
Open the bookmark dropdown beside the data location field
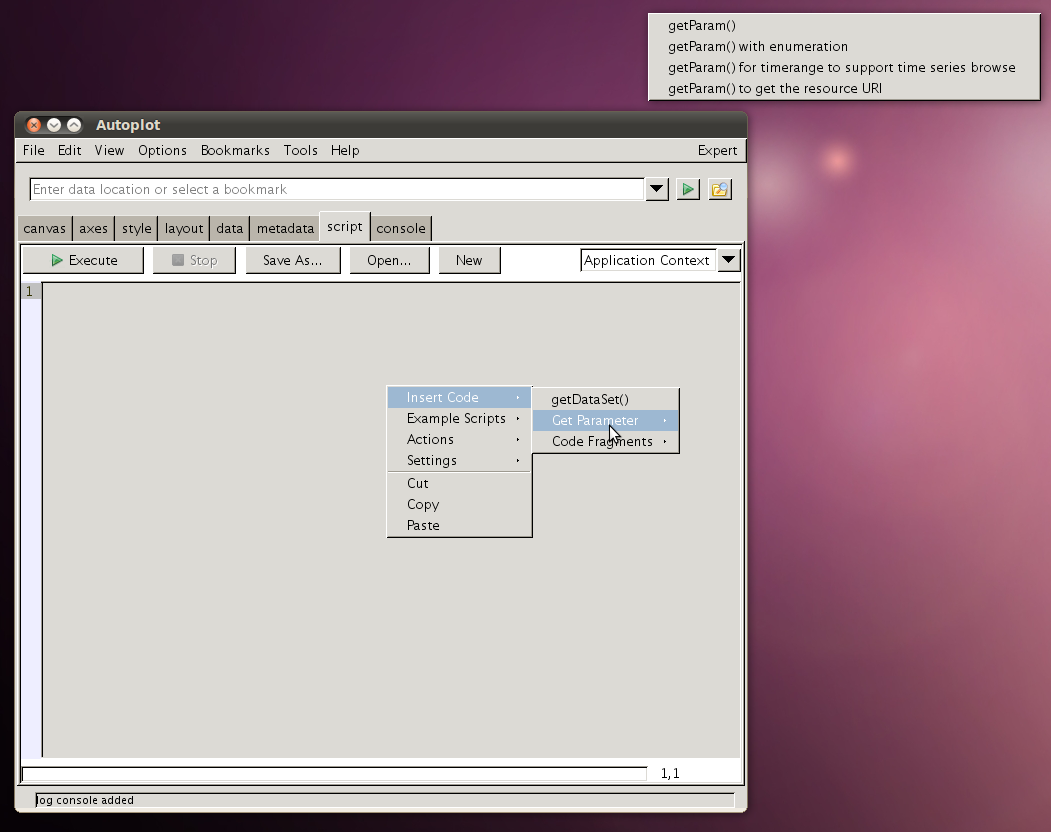click(657, 189)
